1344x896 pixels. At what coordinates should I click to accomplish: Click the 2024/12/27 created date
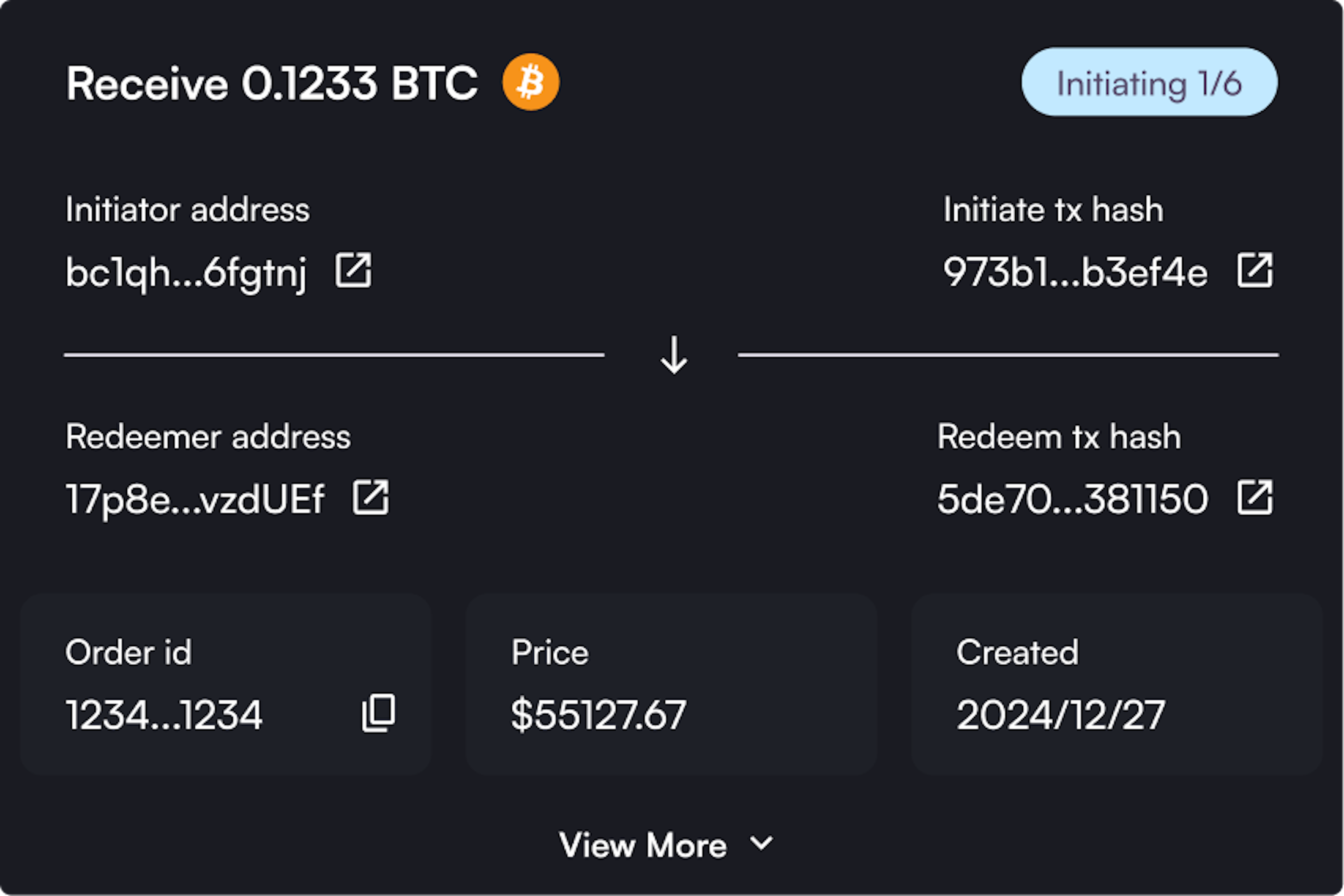click(1060, 715)
